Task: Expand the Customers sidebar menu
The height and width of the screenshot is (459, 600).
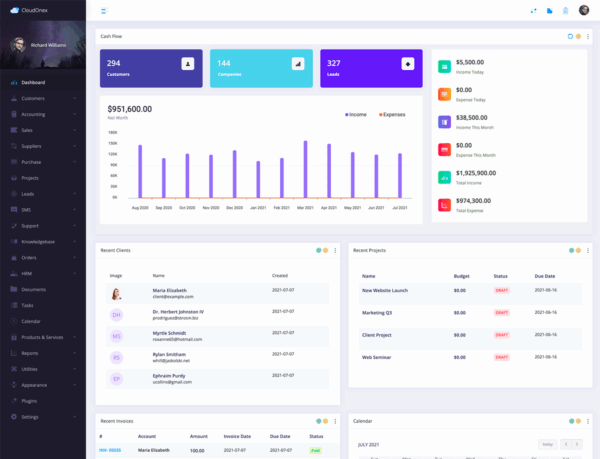Action: click(42, 99)
